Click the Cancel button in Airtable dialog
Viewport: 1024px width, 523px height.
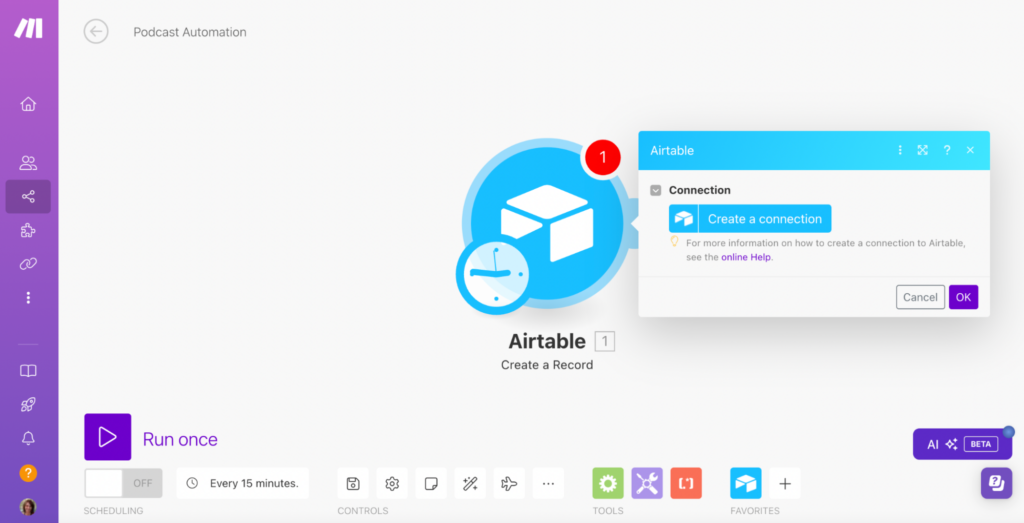tap(920, 297)
